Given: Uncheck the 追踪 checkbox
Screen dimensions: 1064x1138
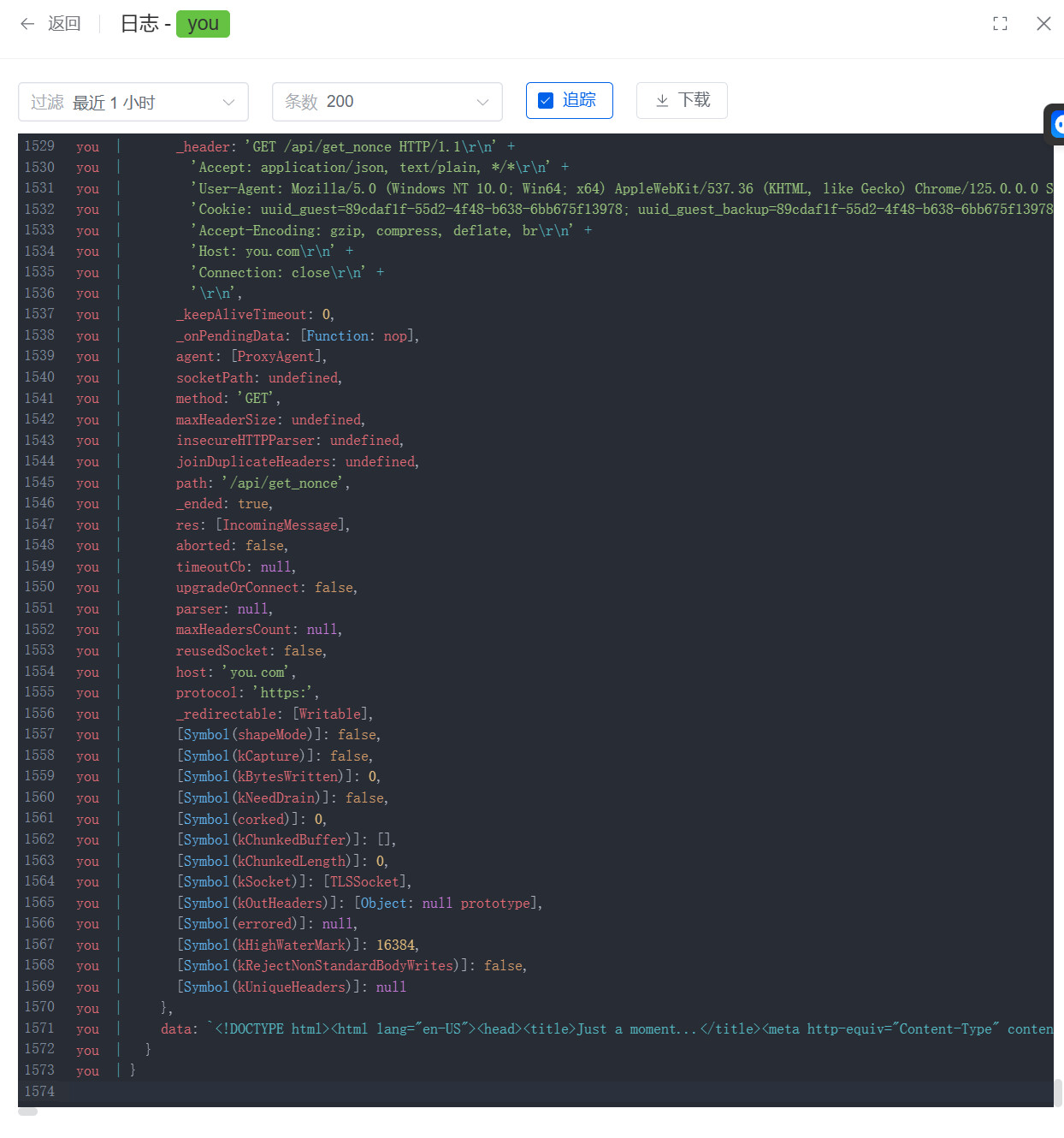Looking at the screenshot, I should pos(546,101).
